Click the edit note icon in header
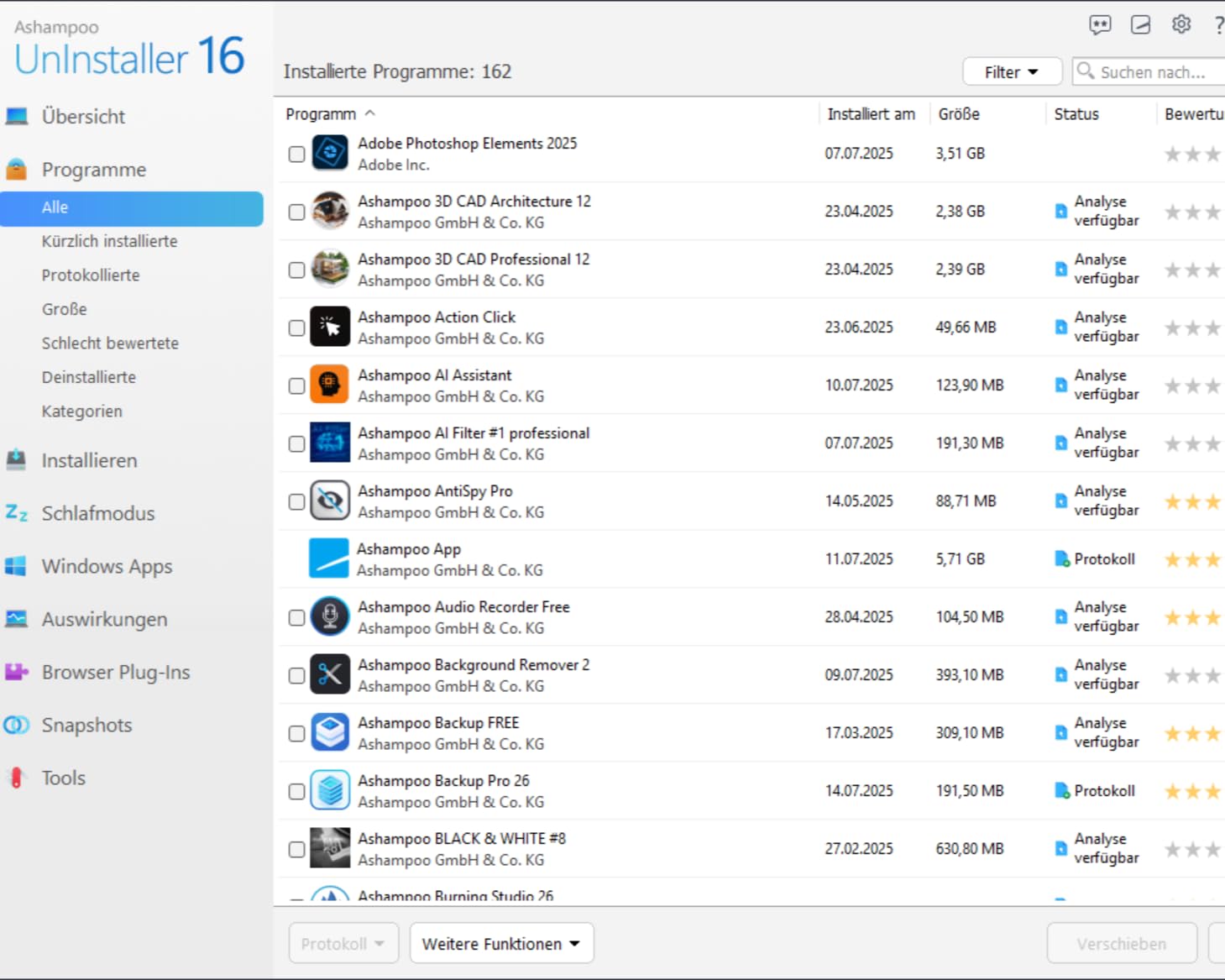Screen dimensions: 1225x980 (1140, 25)
